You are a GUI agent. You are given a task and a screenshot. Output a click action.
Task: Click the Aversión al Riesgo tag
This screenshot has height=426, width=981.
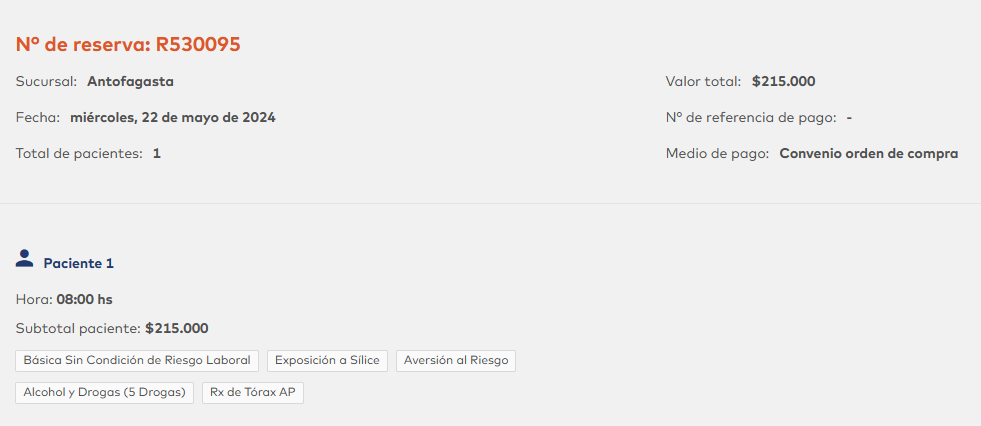[456, 360]
